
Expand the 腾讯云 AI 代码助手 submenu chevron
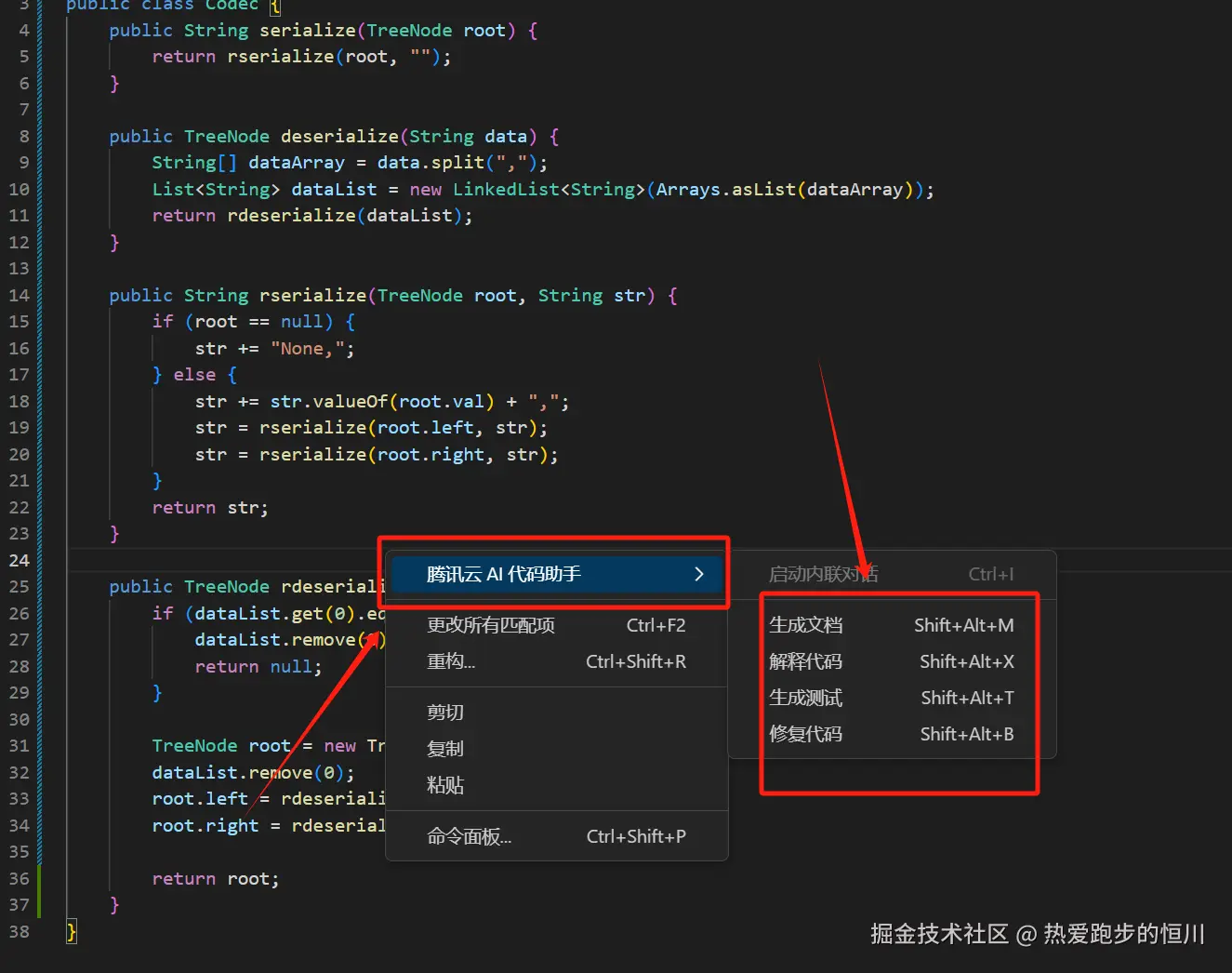(x=699, y=574)
